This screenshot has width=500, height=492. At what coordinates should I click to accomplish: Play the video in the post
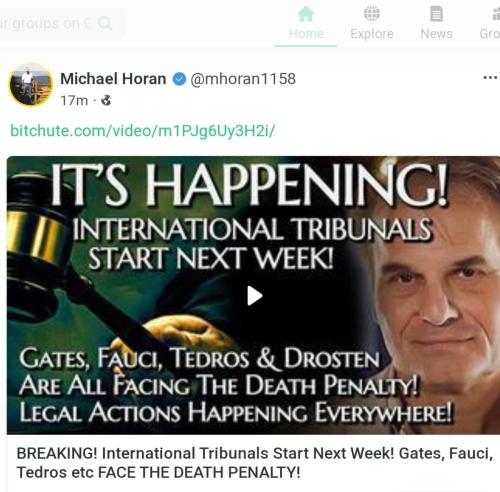pos(255,295)
